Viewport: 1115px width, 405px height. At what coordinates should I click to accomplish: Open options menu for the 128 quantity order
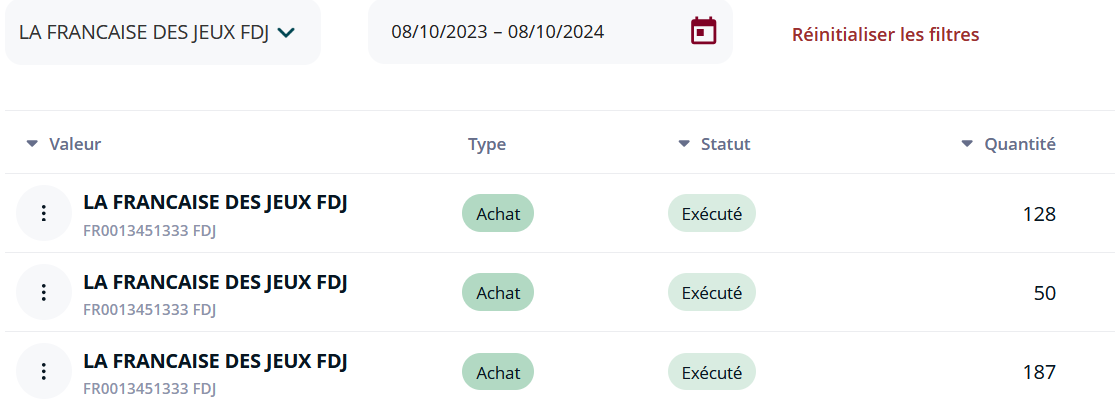(x=43, y=213)
